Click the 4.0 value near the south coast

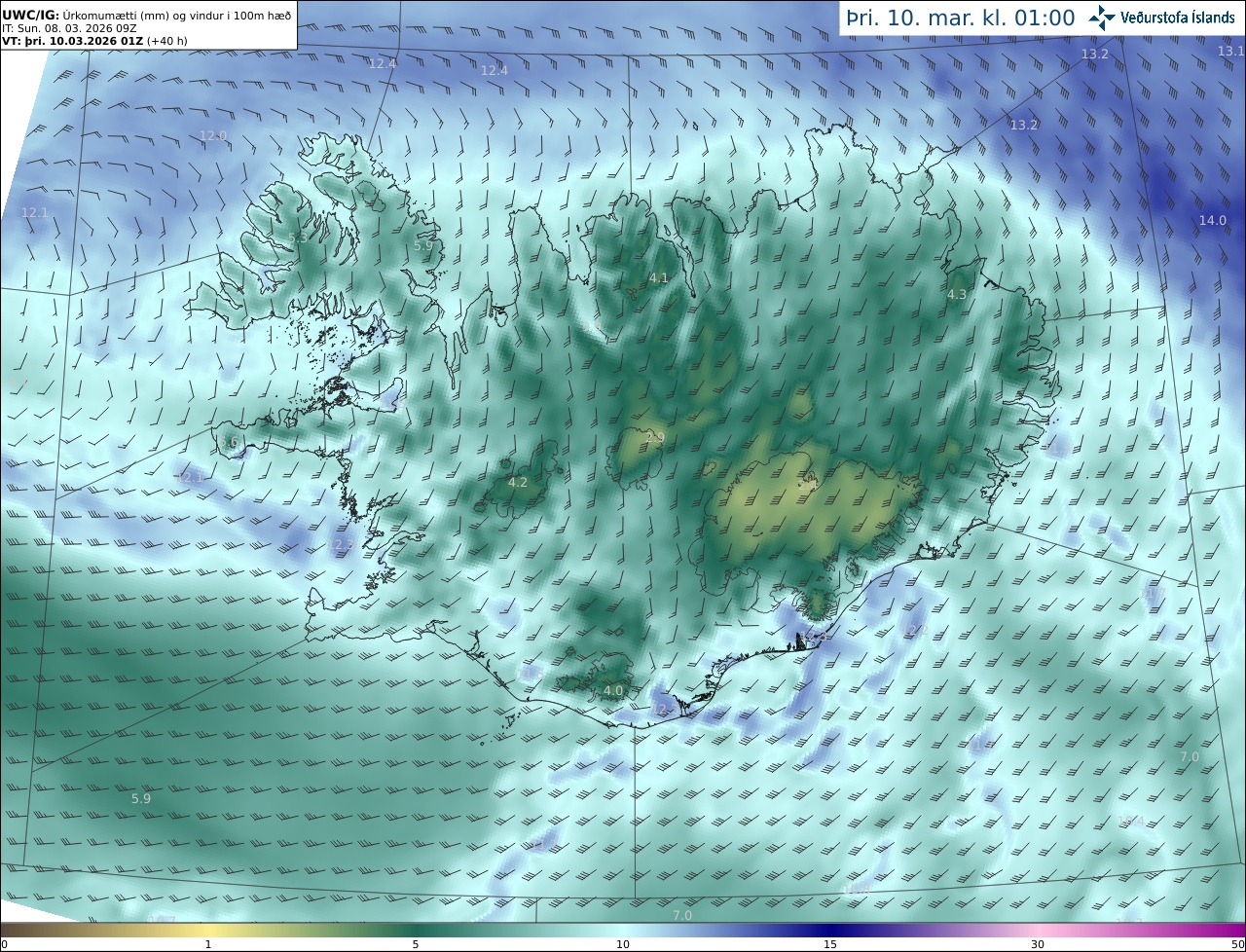click(613, 691)
